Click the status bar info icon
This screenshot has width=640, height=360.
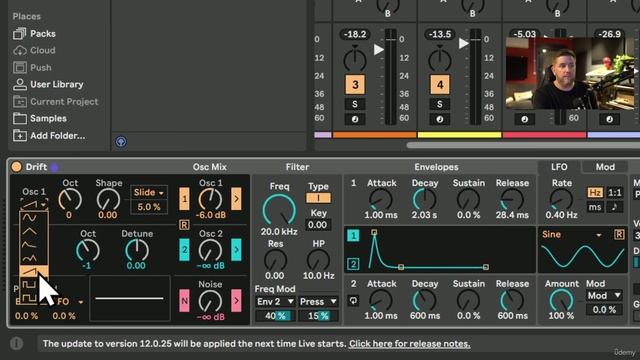(x=17, y=343)
